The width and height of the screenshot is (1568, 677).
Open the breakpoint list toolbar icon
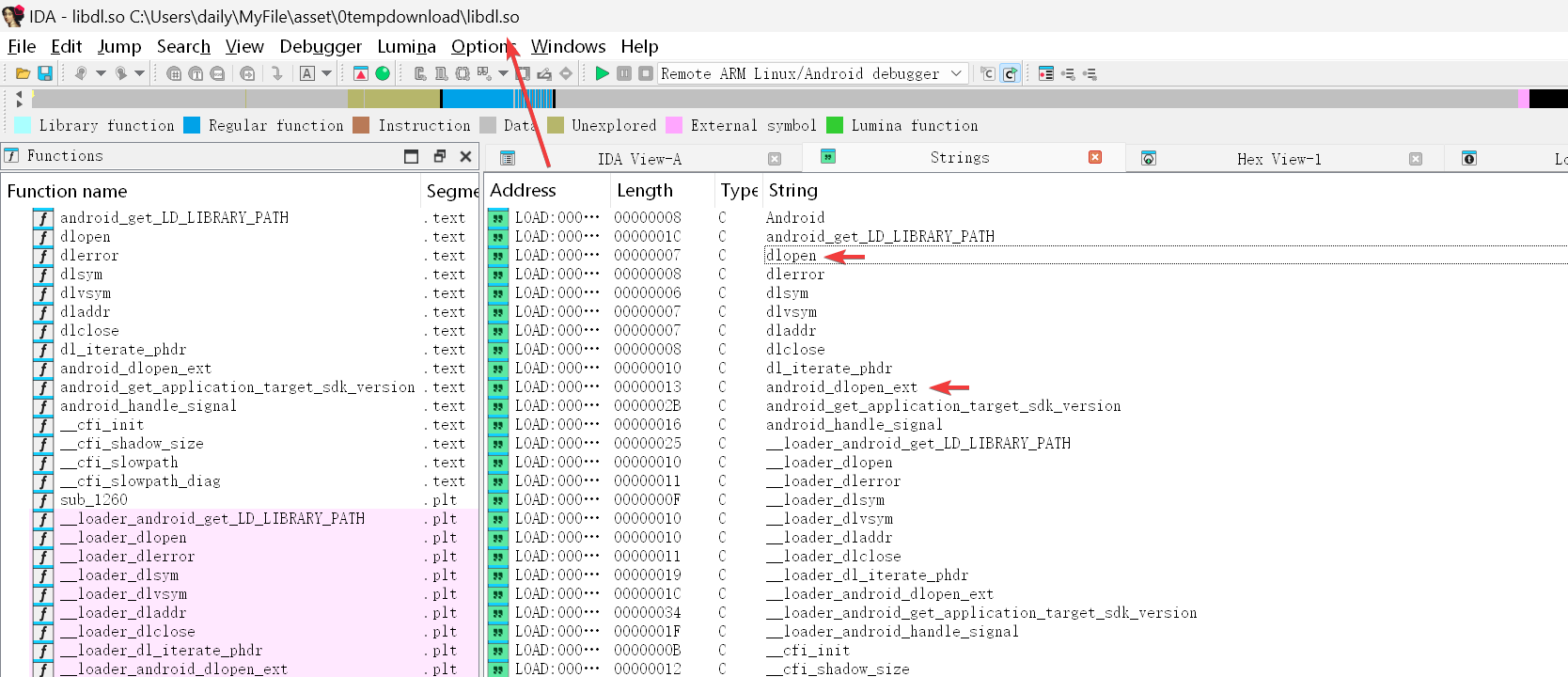pos(1046,73)
